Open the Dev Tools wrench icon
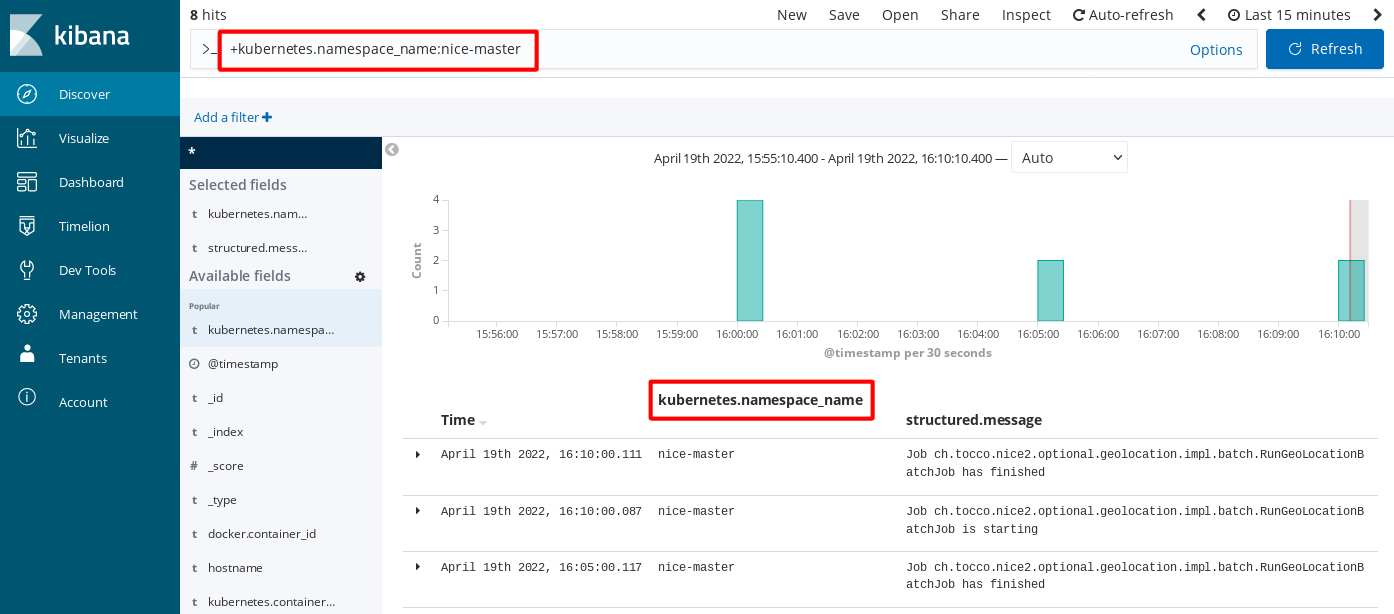Viewport: 1394px width, 614px height. click(x=27, y=270)
